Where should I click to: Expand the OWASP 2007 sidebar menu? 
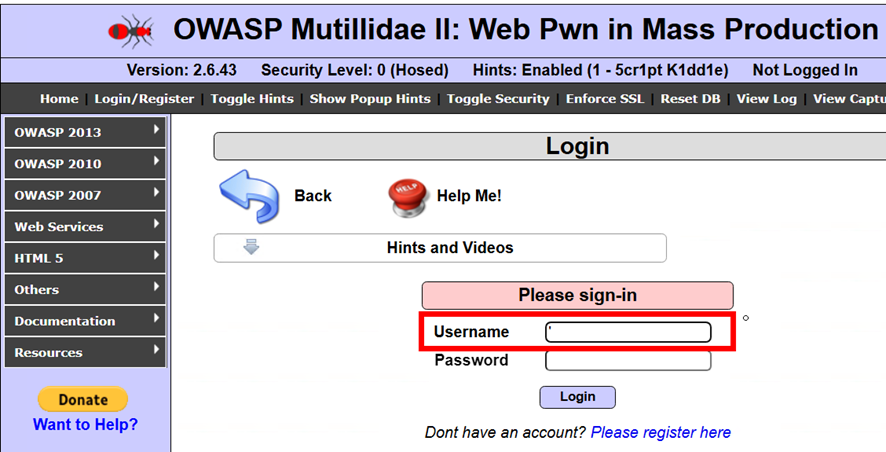(85, 195)
